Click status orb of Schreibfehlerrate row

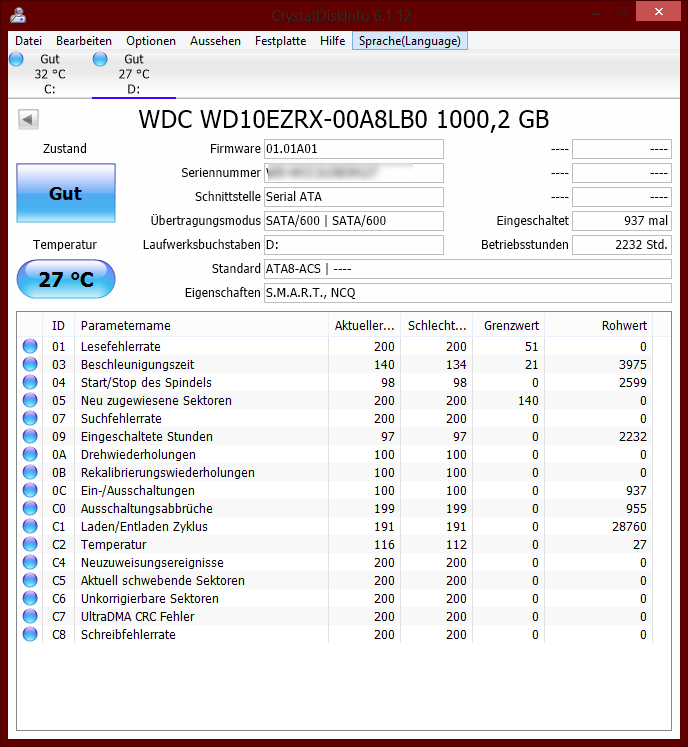[30, 634]
